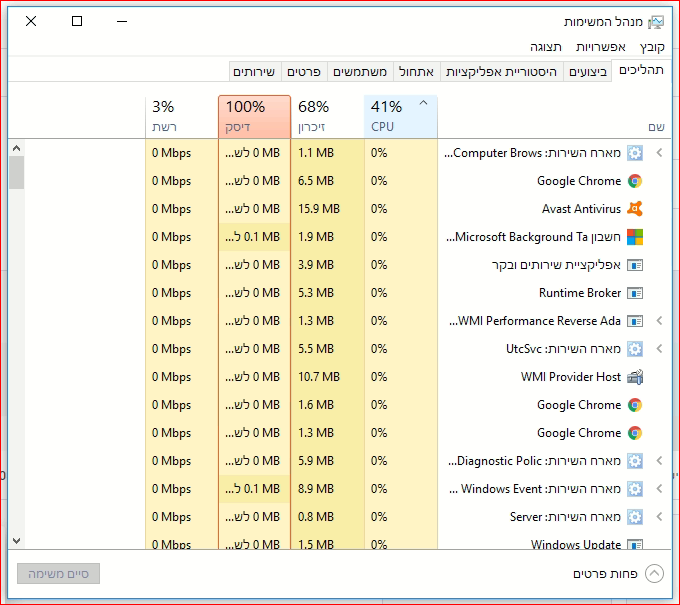680x605 pixels.
Task: Sort by the רשת 3% column header
Action: 182,116
